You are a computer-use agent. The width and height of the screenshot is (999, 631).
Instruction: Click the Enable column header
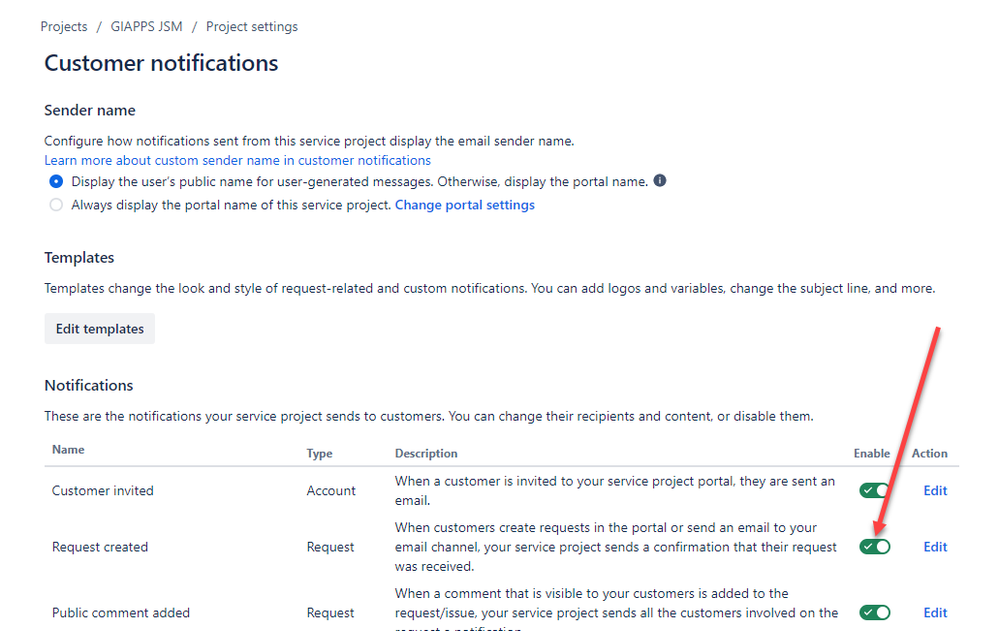[x=871, y=453]
